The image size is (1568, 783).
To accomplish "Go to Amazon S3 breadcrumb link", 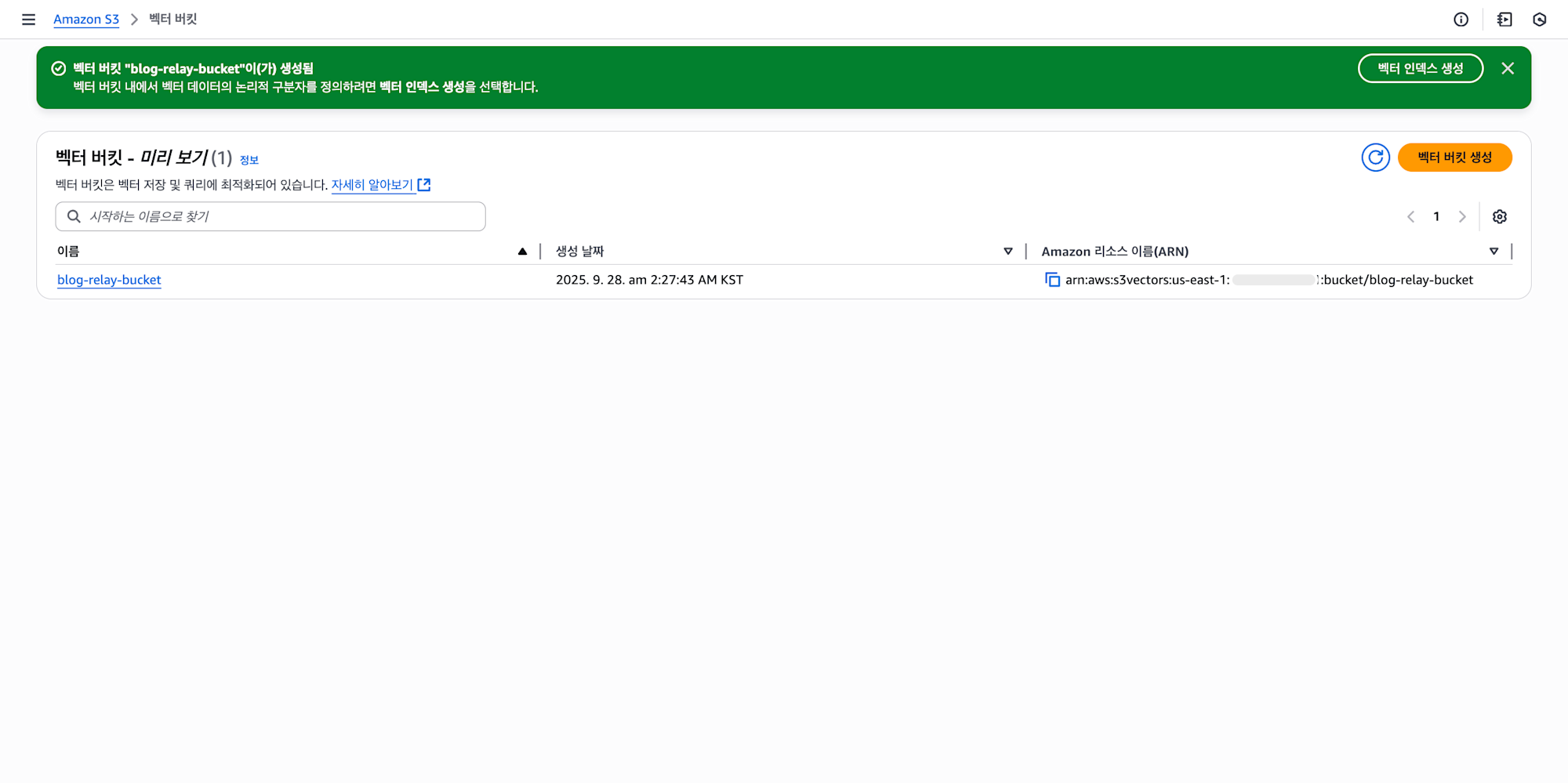I will pos(86,19).
